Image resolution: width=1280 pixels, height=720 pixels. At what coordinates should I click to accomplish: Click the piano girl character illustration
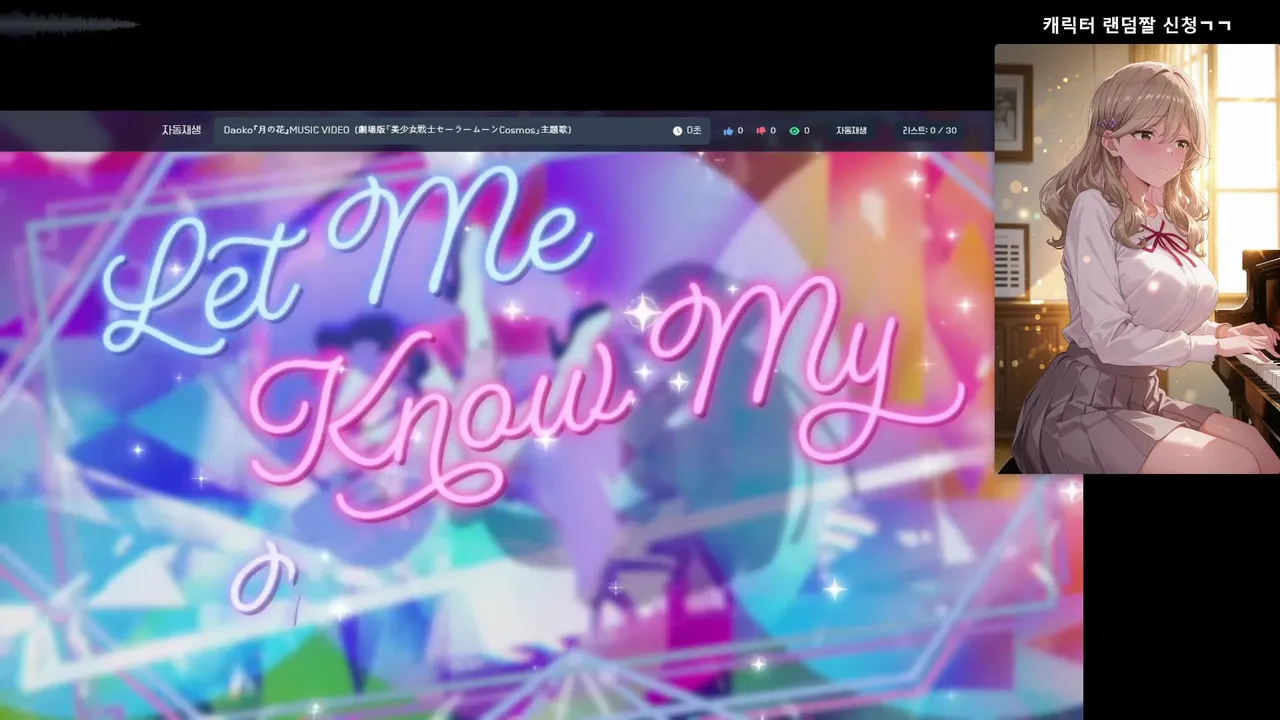tap(1137, 258)
